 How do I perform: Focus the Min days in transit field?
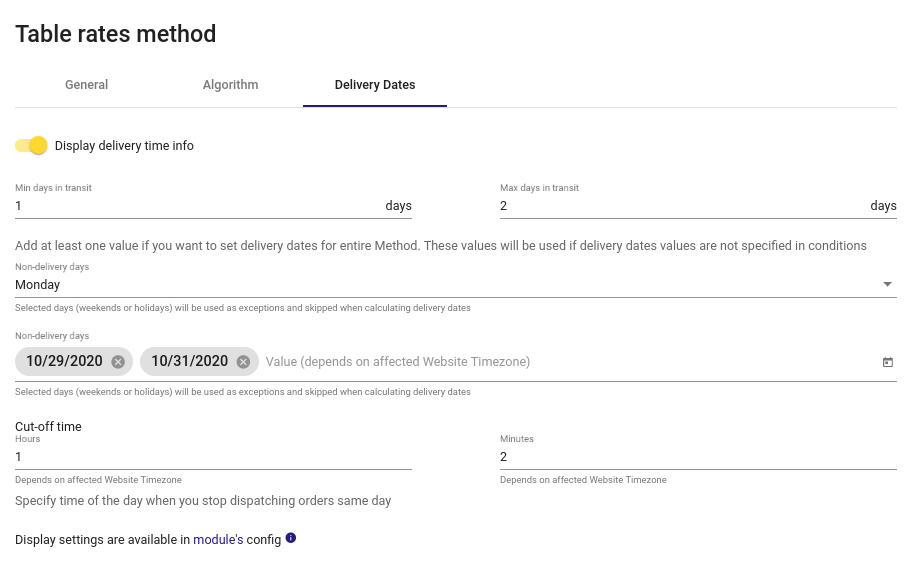coord(197,206)
